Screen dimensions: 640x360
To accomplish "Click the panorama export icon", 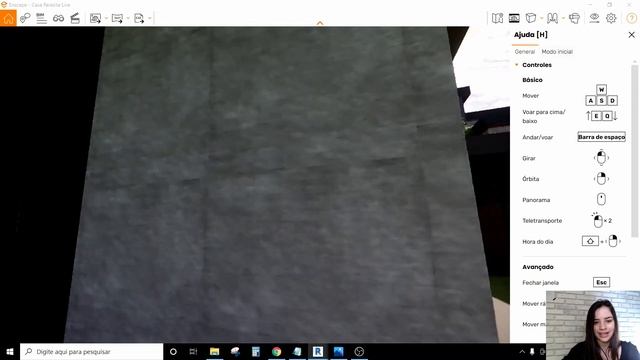I will pyautogui.click(x=117, y=18).
